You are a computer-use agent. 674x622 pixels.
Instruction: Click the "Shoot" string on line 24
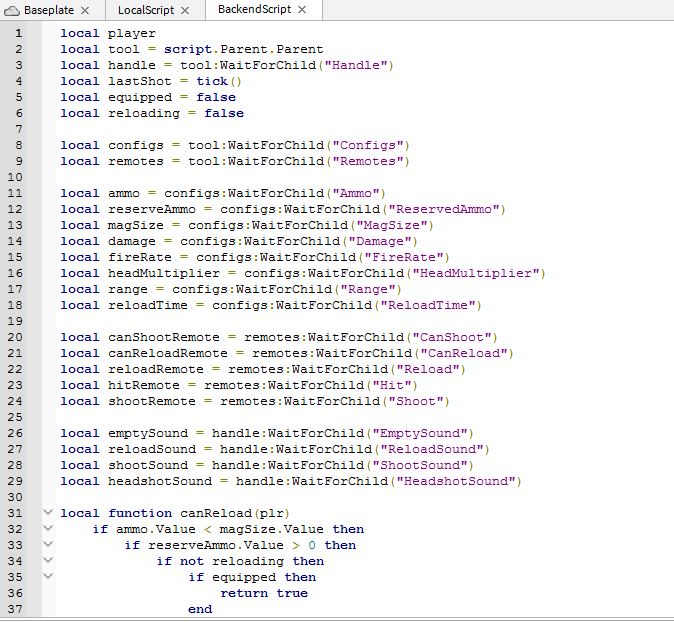(416, 401)
